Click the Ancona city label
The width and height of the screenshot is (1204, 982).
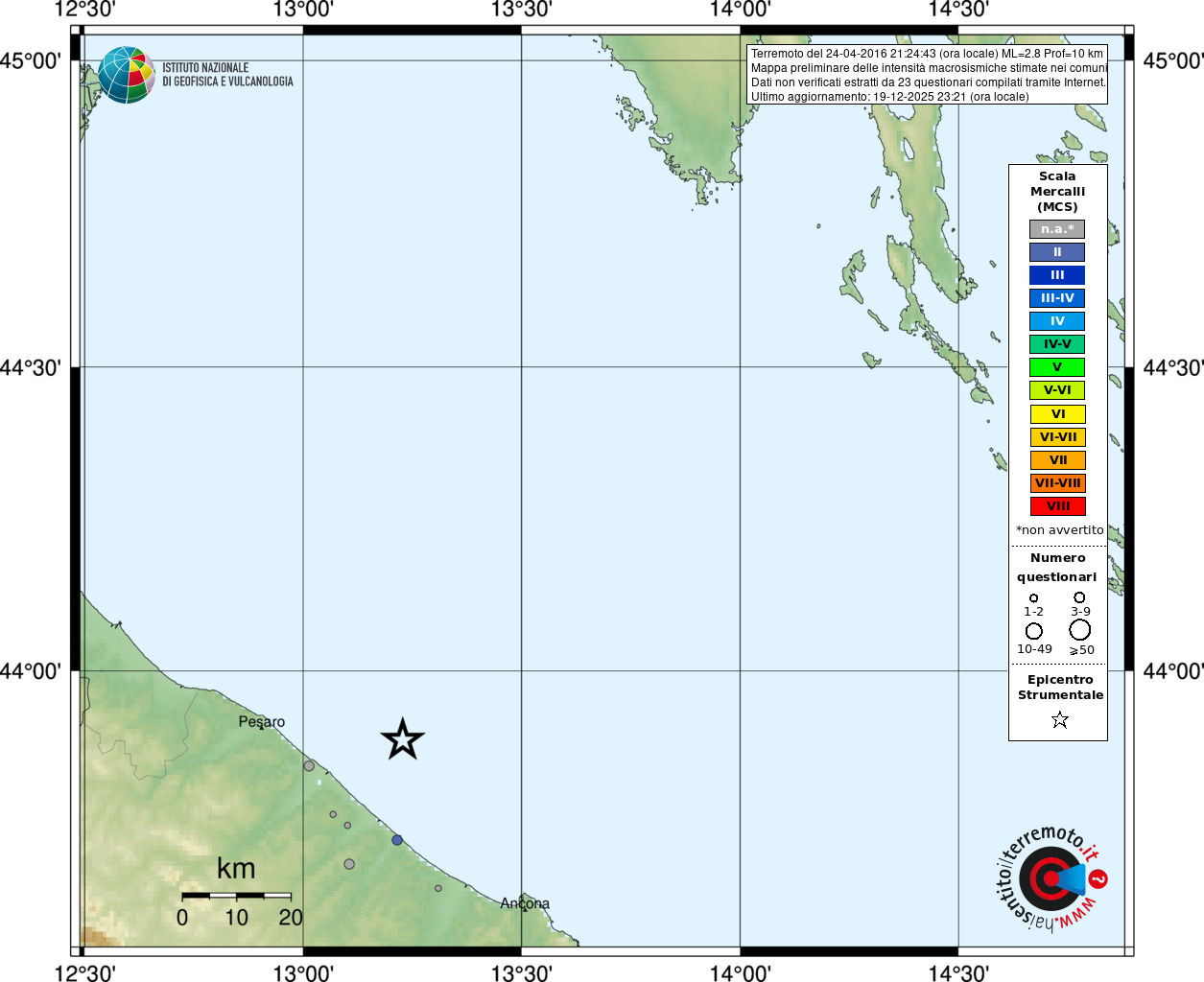click(525, 903)
